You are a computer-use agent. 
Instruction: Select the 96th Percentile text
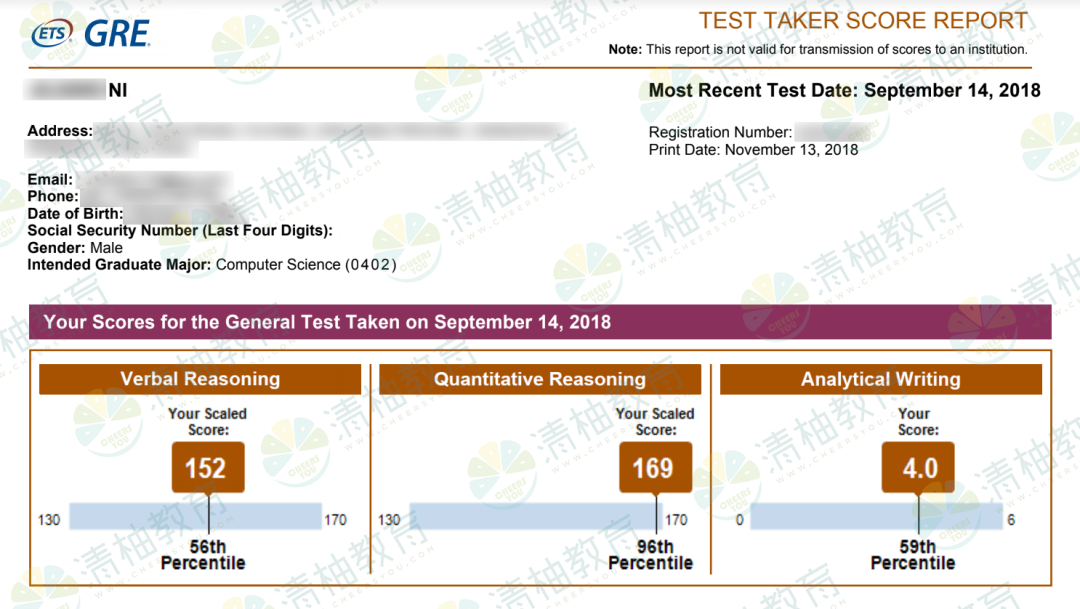tap(651, 555)
